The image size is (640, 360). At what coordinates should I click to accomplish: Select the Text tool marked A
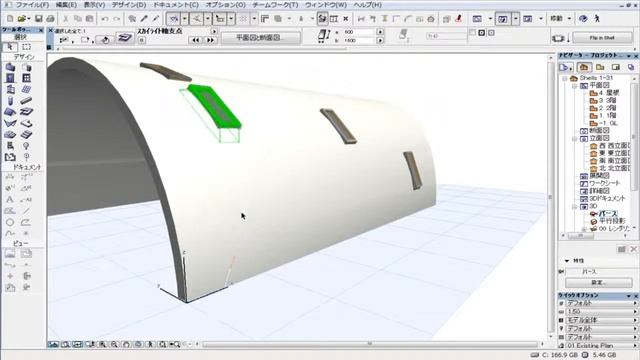(10, 200)
